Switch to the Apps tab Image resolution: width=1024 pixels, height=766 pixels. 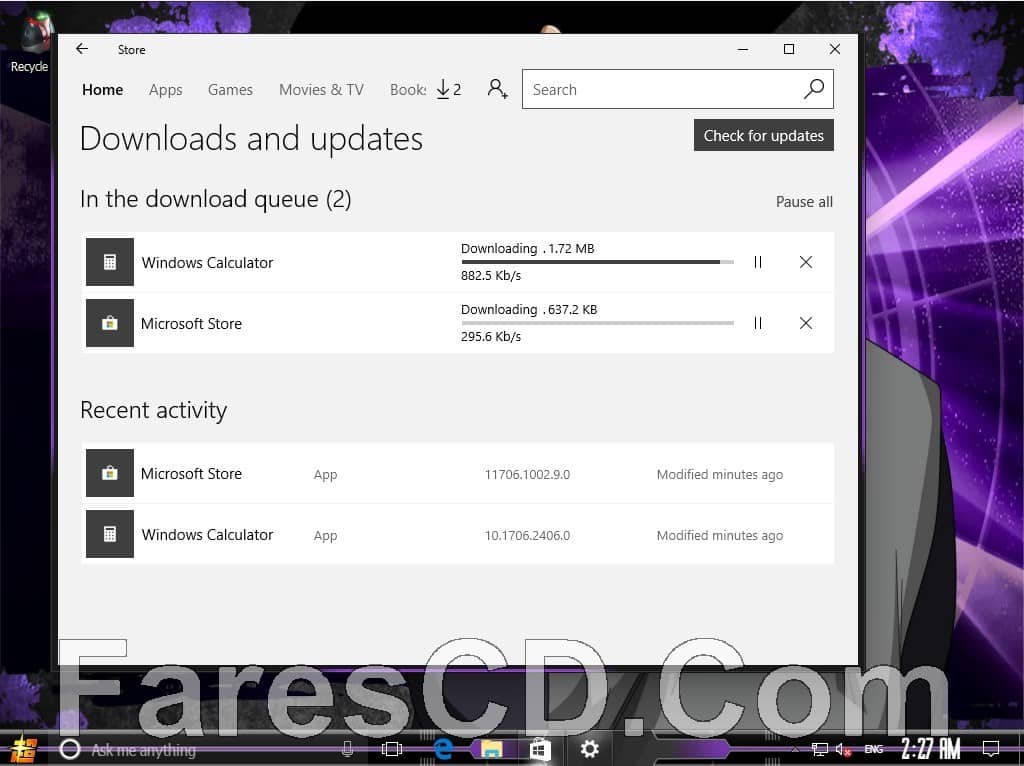pyautogui.click(x=165, y=89)
